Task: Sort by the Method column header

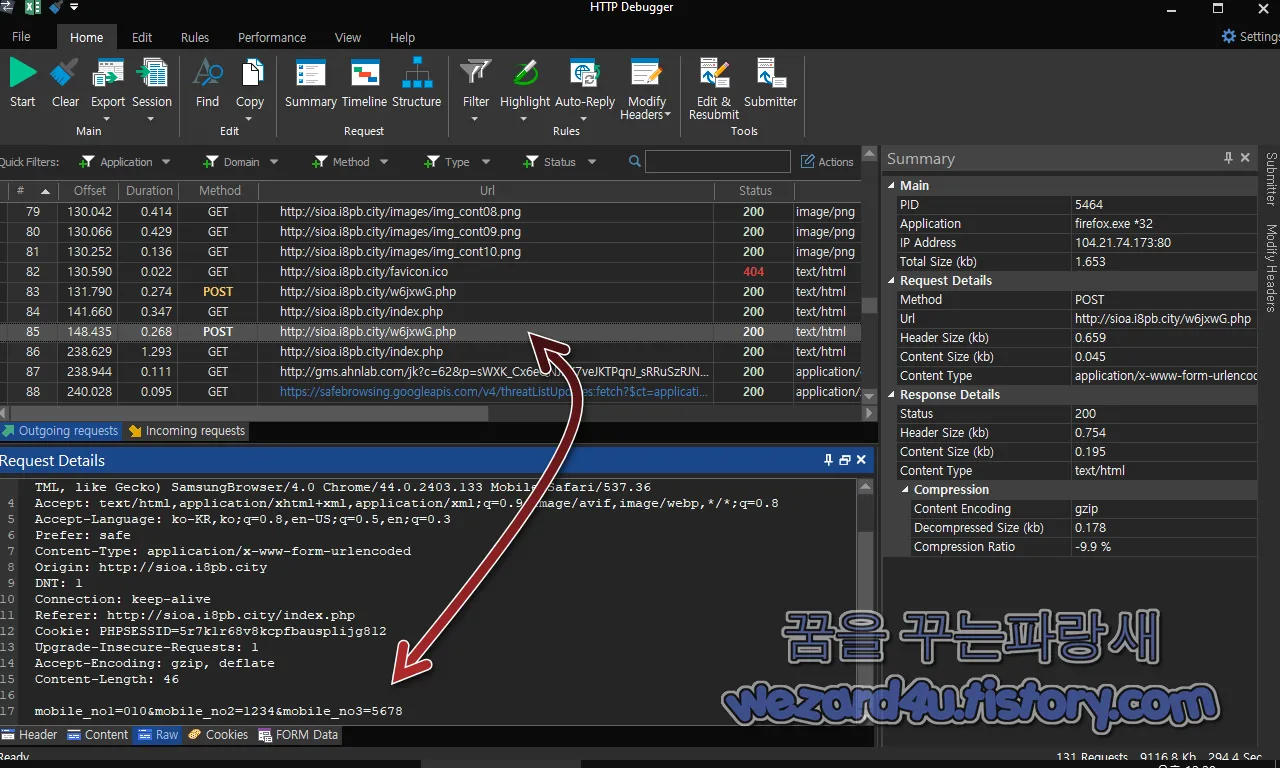Action: pos(219,190)
